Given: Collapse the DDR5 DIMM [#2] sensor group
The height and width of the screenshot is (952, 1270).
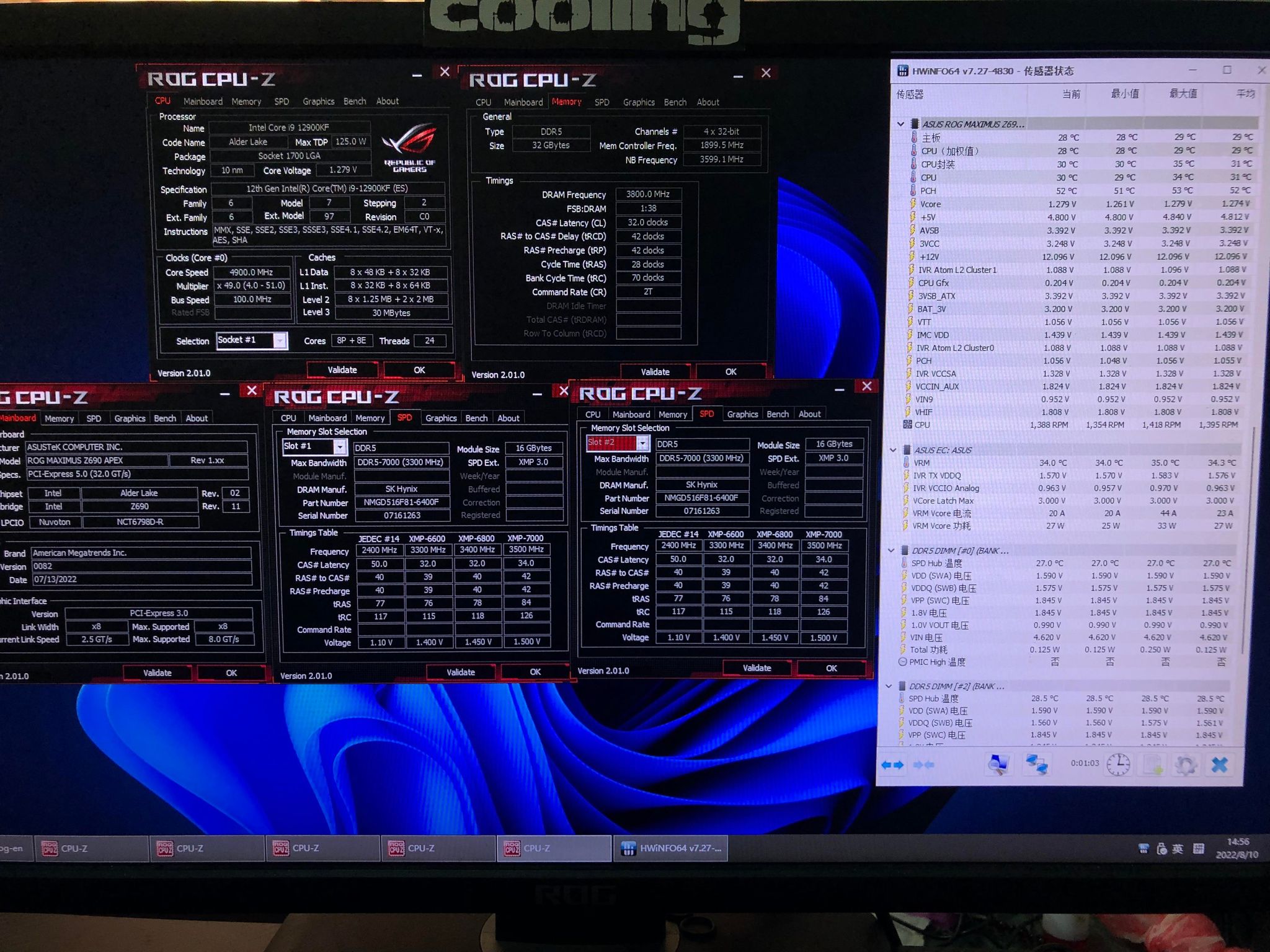Looking at the screenshot, I should [889, 686].
